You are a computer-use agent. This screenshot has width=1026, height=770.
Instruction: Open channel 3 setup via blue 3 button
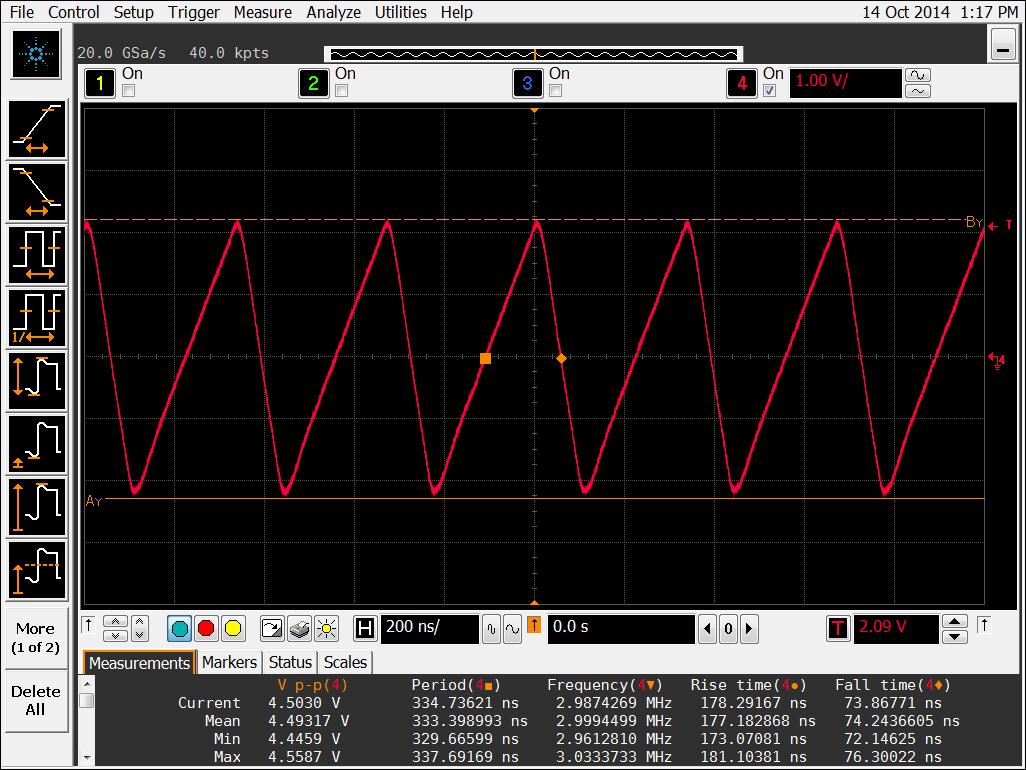(x=527, y=83)
